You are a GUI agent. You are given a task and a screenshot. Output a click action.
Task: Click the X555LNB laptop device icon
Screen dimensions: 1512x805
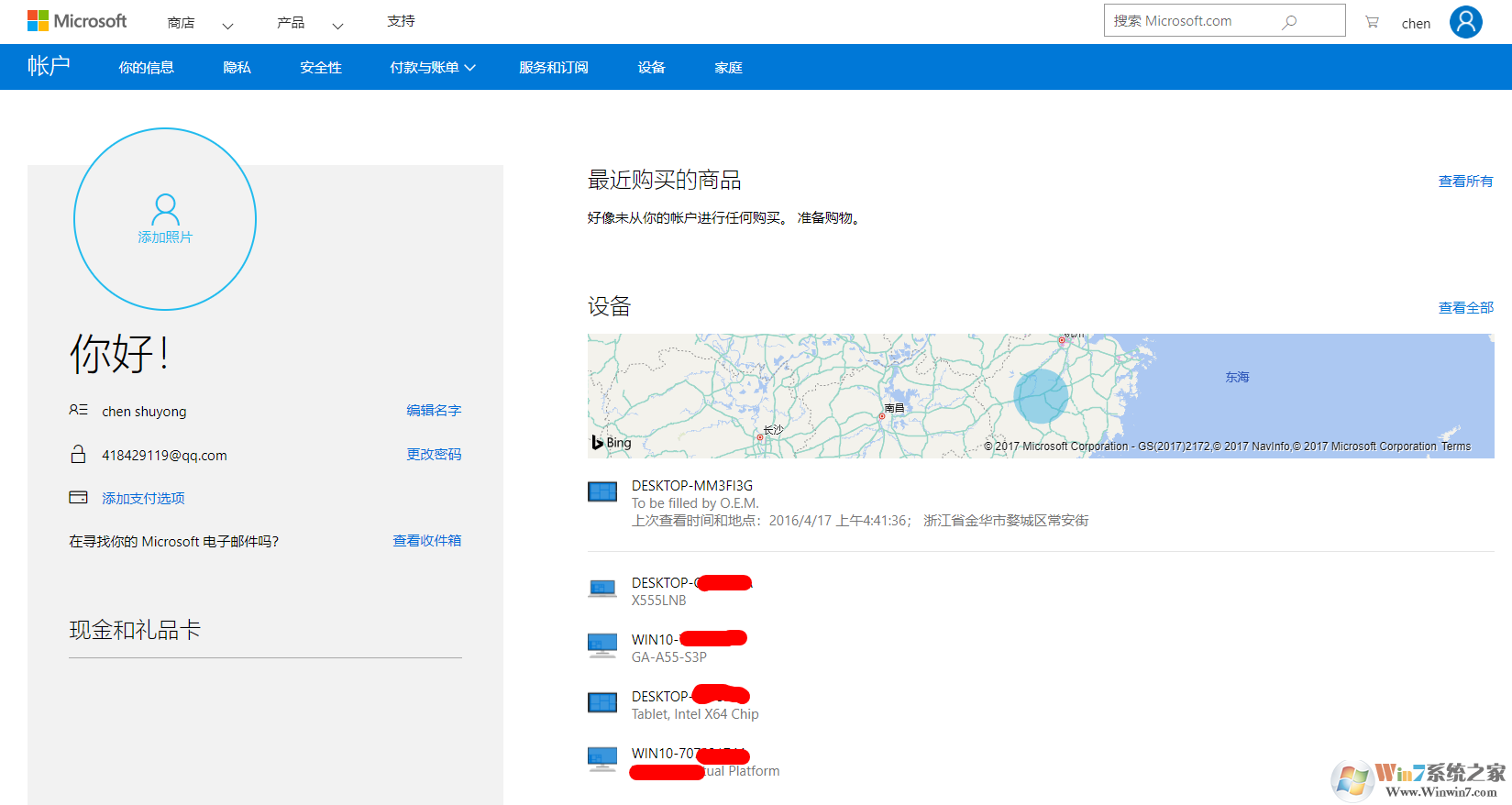pos(602,589)
